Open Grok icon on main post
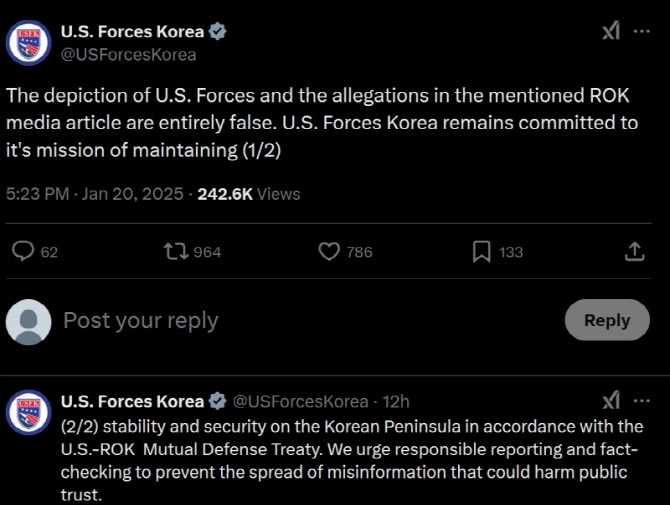The height and width of the screenshot is (505, 670). pos(611,31)
